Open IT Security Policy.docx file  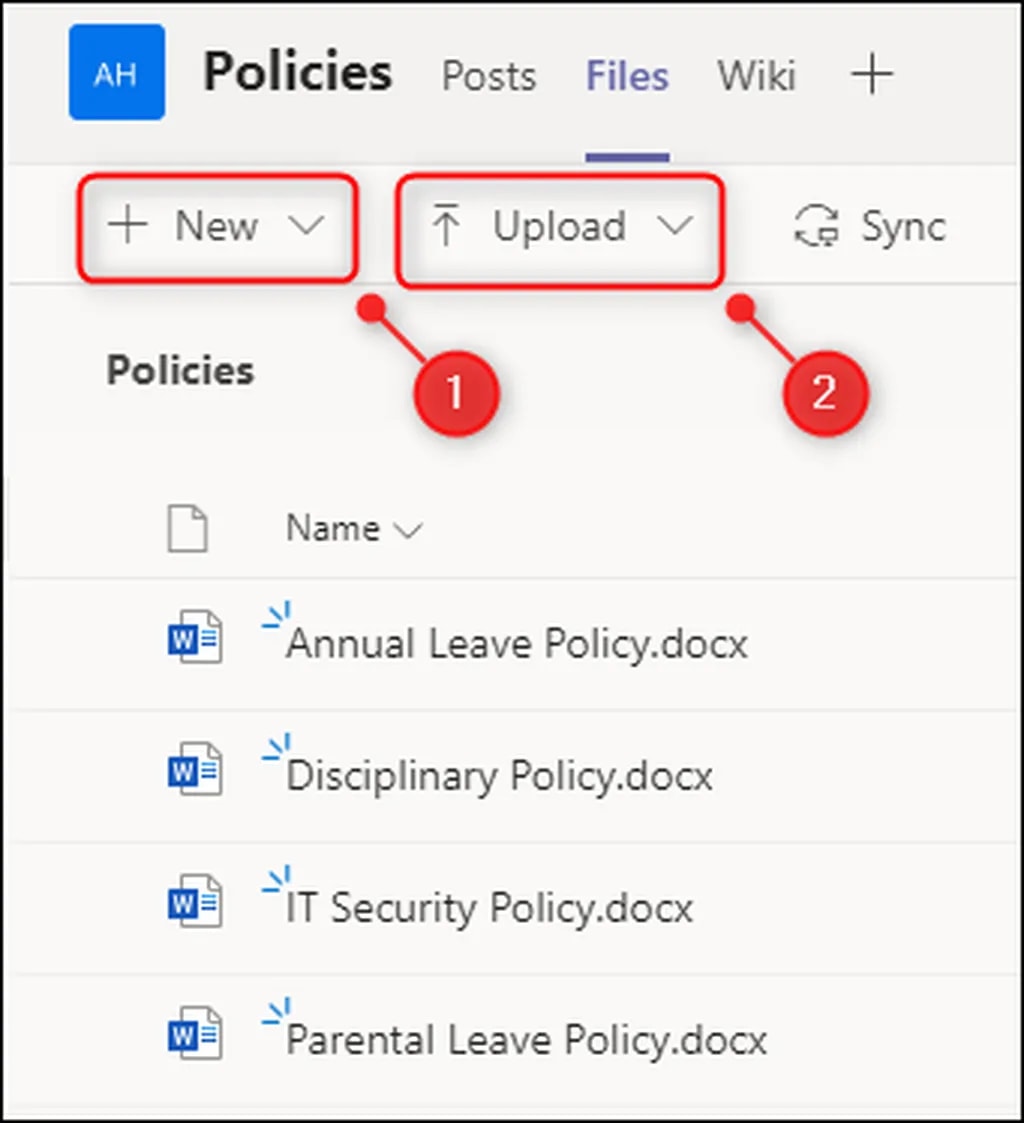(489, 908)
